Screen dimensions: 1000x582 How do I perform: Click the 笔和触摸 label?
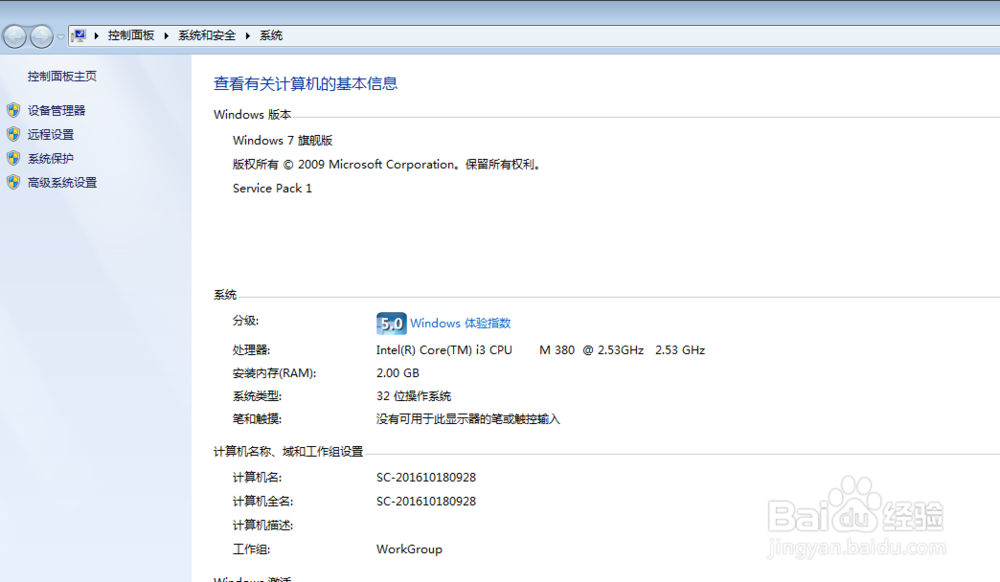[x=257, y=419]
